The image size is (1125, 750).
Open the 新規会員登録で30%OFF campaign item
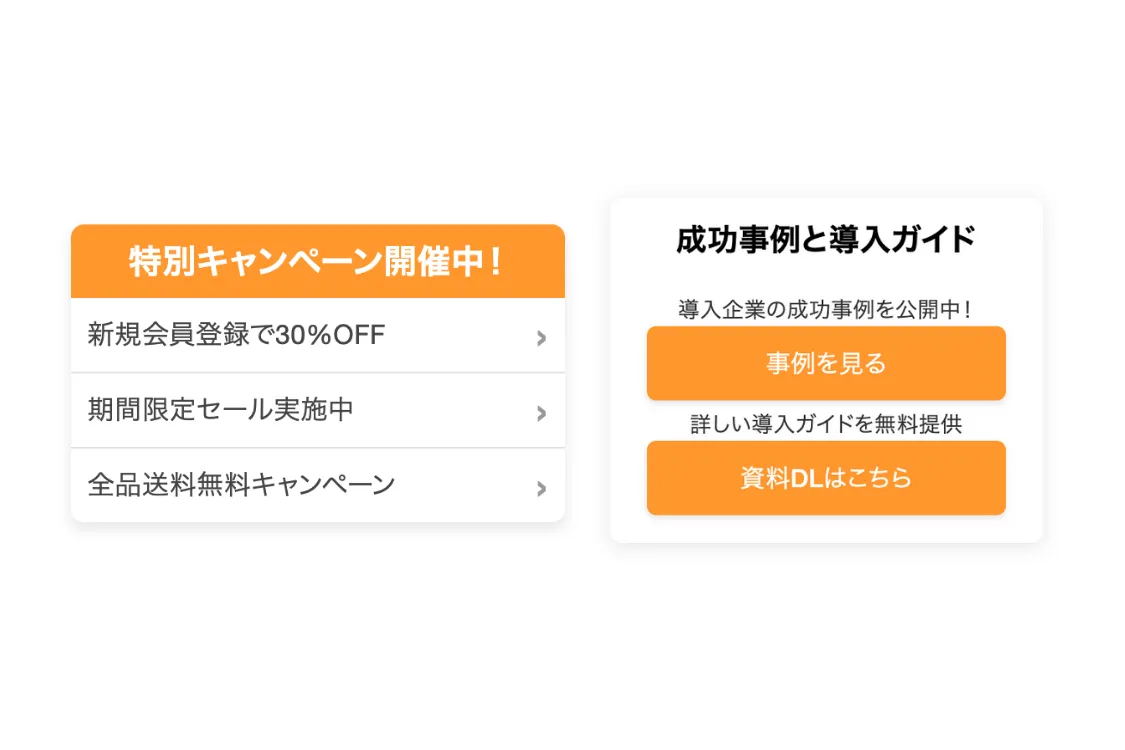300,336
